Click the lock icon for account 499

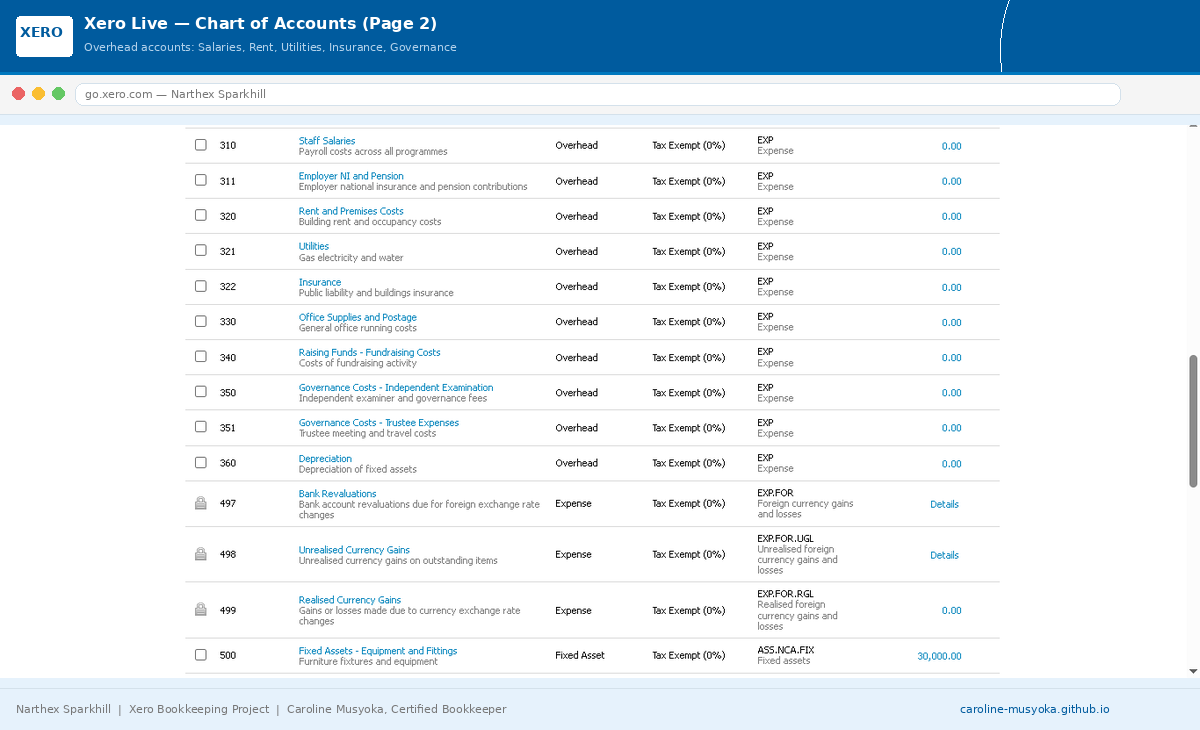(200, 610)
